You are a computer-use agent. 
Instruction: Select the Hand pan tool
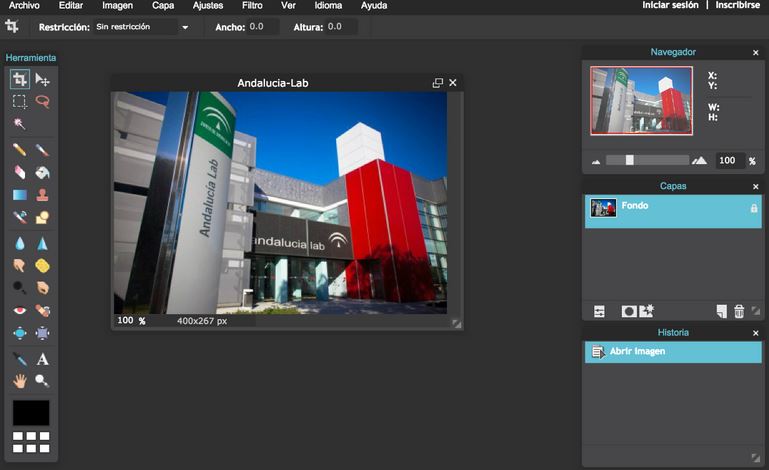[x=20, y=381]
